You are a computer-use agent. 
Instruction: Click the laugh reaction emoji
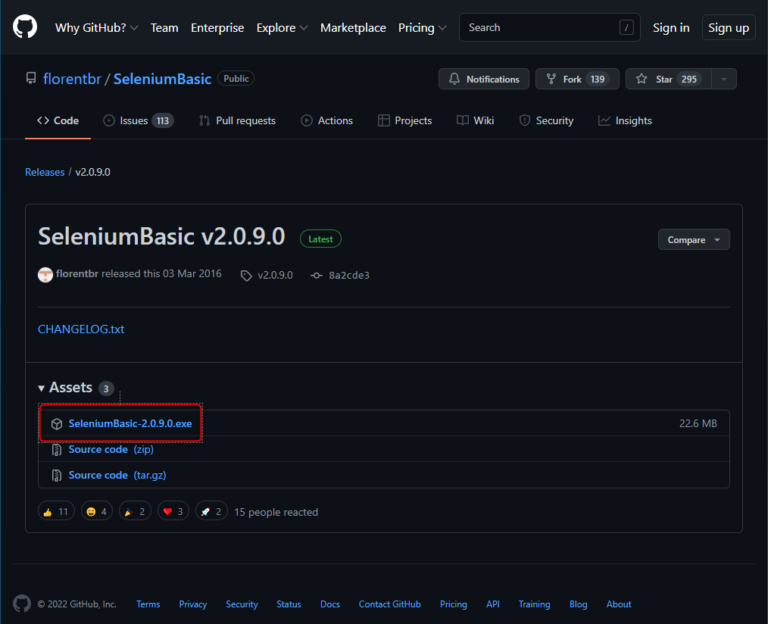click(x=90, y=512)
